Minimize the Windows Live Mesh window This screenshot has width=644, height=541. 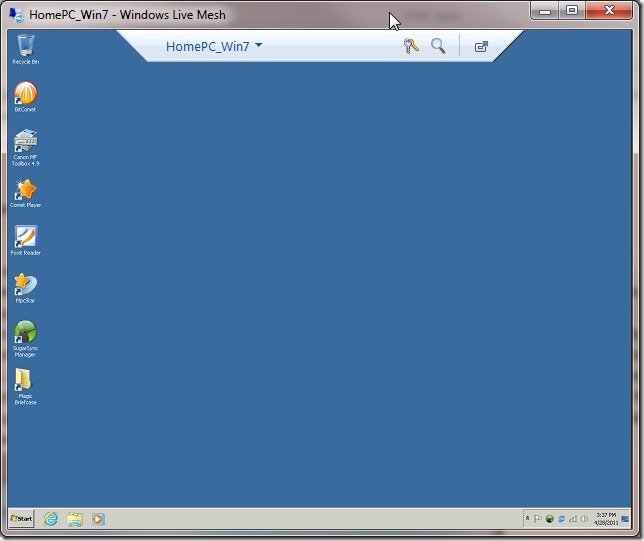pyautogui.click(x=545, y=11)
